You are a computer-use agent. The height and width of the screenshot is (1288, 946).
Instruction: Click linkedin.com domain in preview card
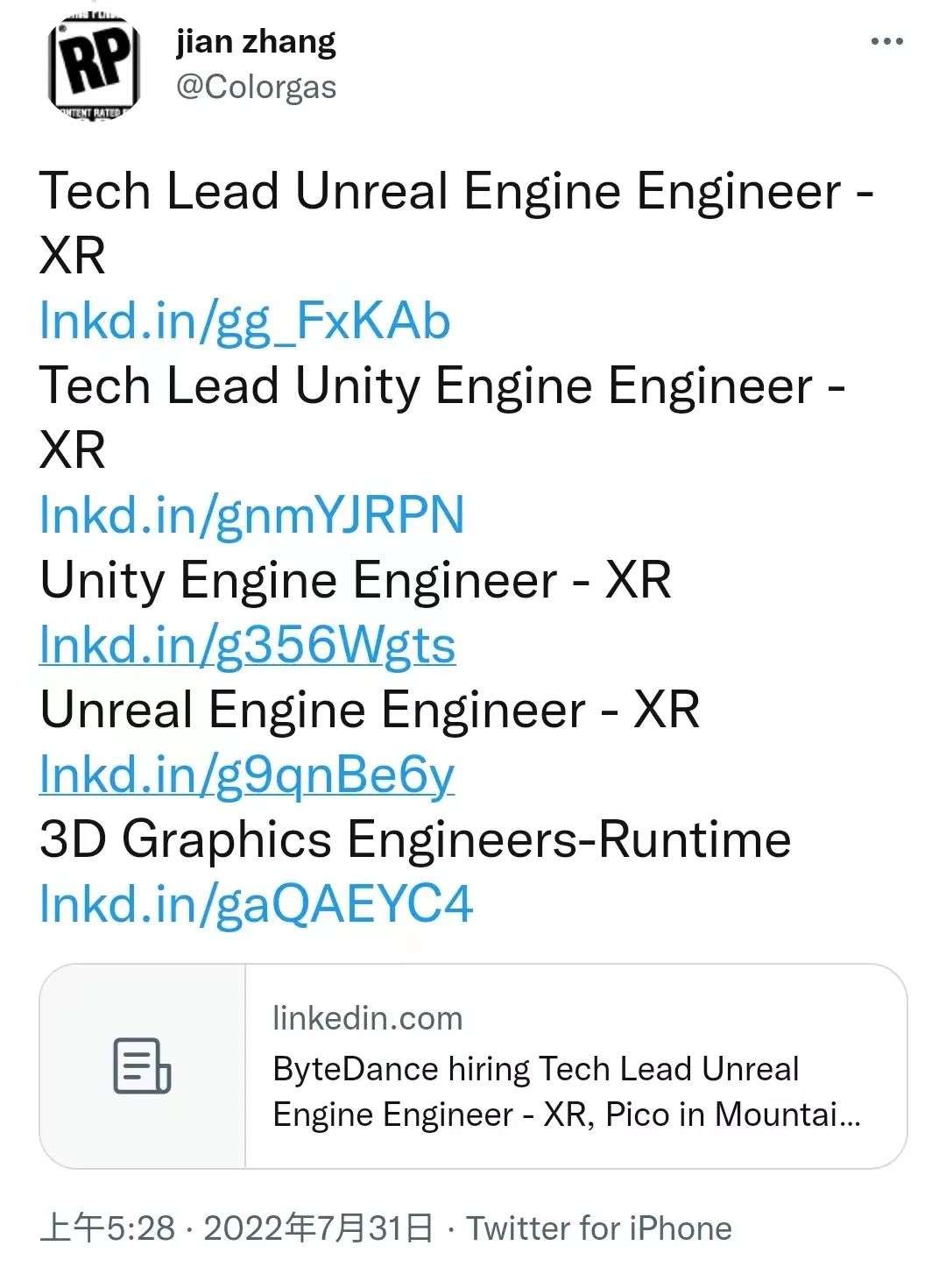click(367, 1018)
